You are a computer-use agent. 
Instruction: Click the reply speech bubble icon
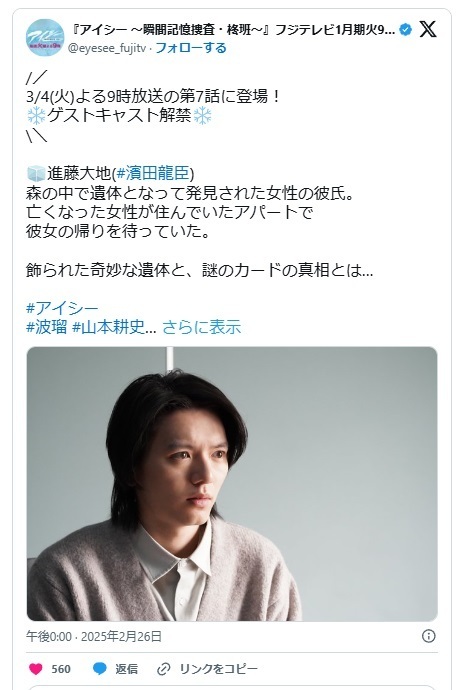100,669
